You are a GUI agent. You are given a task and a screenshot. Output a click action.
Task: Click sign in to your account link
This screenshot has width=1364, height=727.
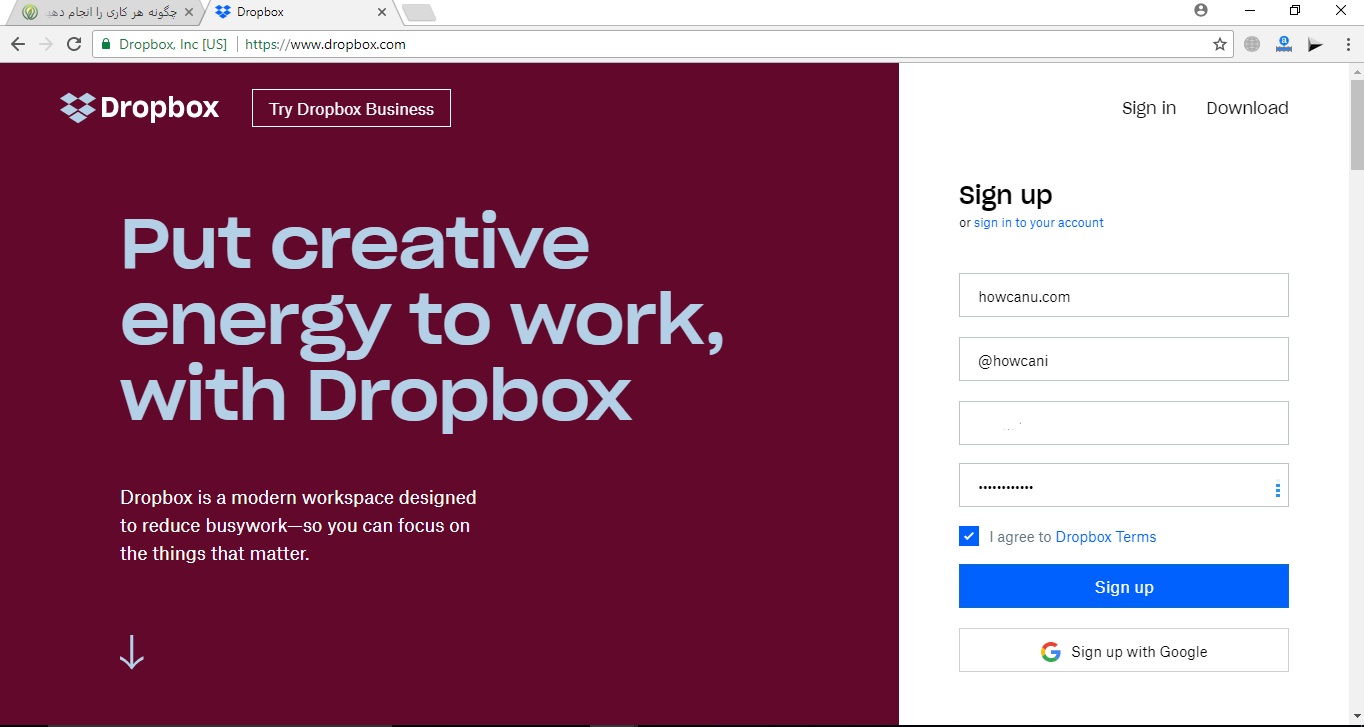1039,223
